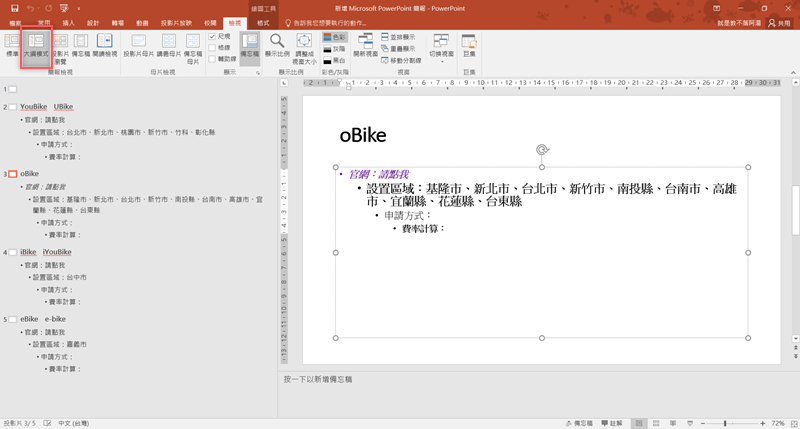
Task: Enable the 格線 gridlines checkbox
Action: 213,47
